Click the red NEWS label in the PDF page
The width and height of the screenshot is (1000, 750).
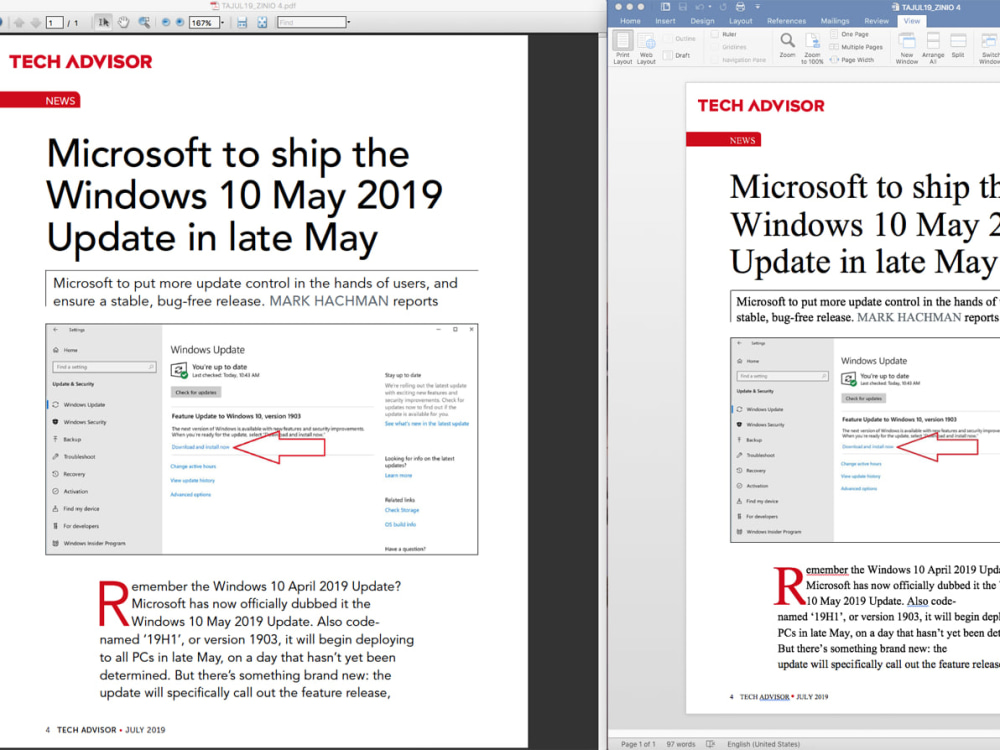[40, 100]
